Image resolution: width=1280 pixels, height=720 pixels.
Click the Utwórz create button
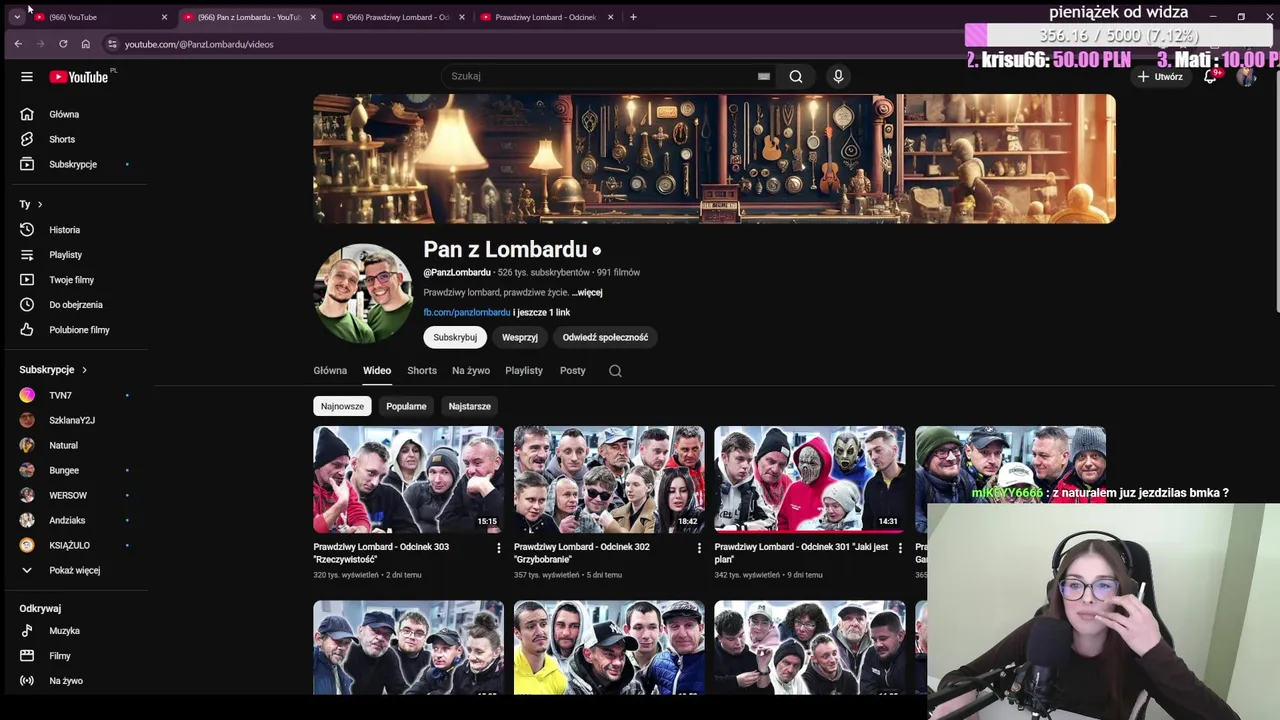tap(1160, 77)
